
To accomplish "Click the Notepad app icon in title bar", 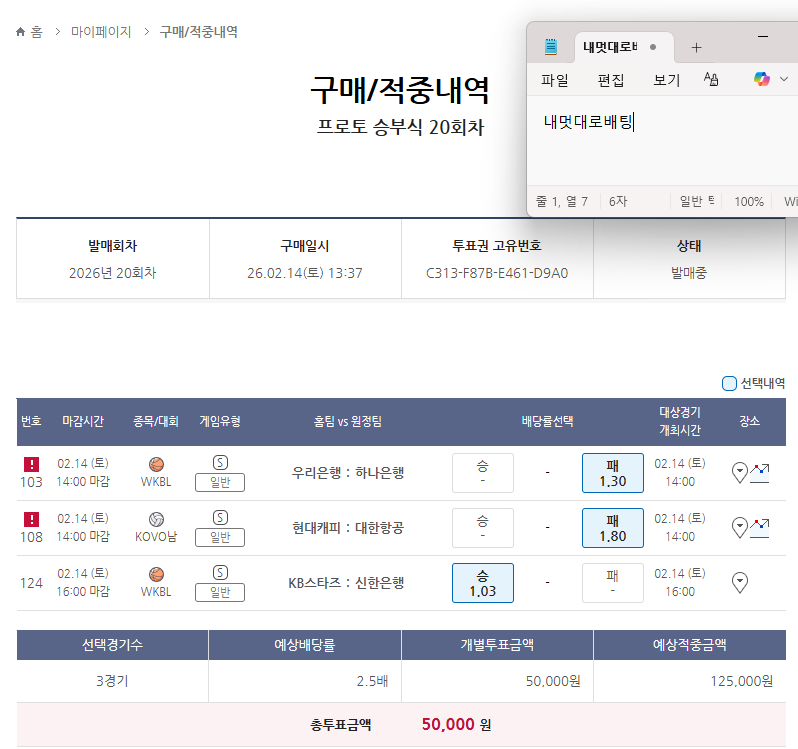I will [550, 47].
